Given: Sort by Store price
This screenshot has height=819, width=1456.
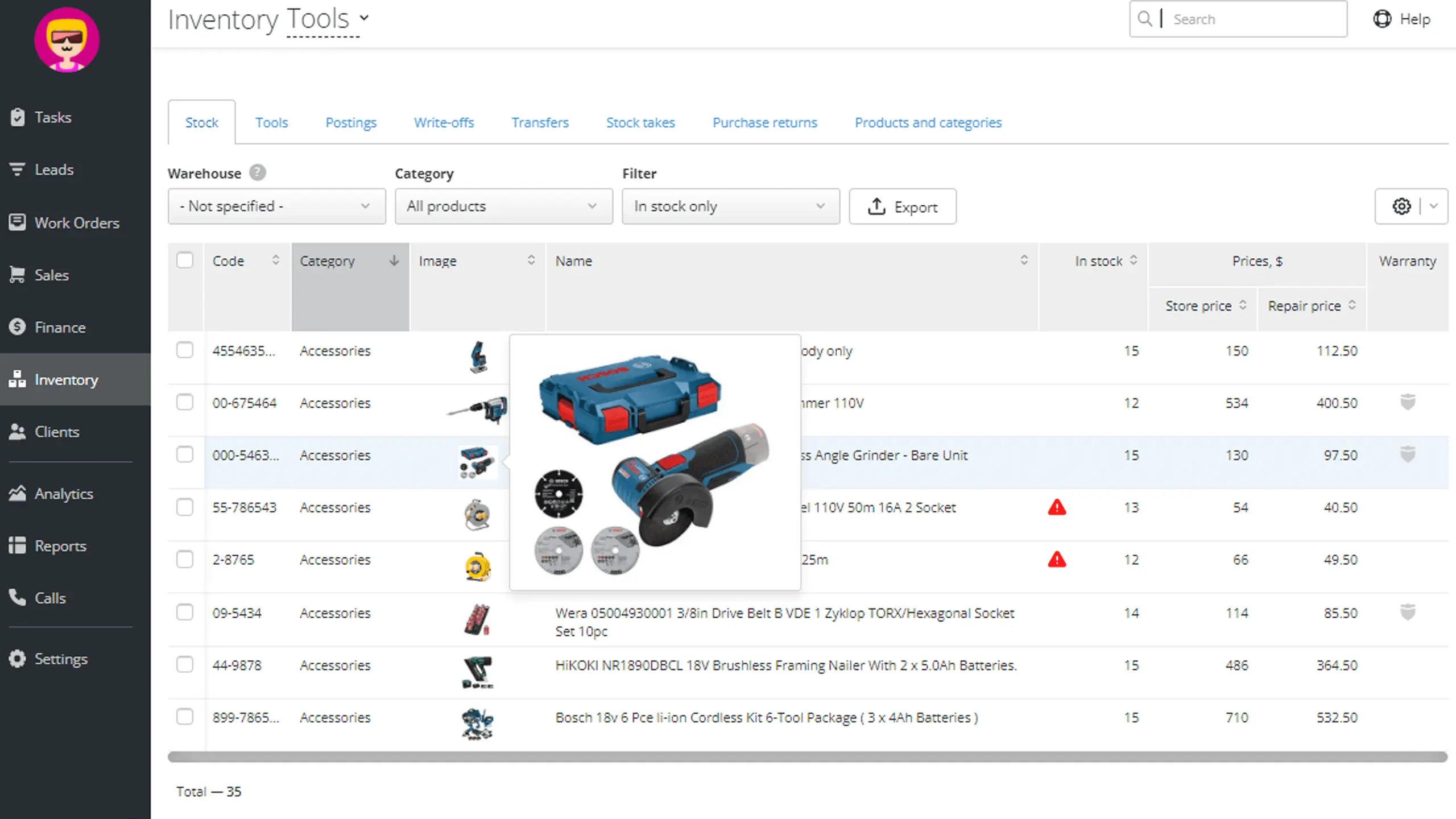Looking at the screenshot, I should pyautogui.click(x=1243, y=305).
